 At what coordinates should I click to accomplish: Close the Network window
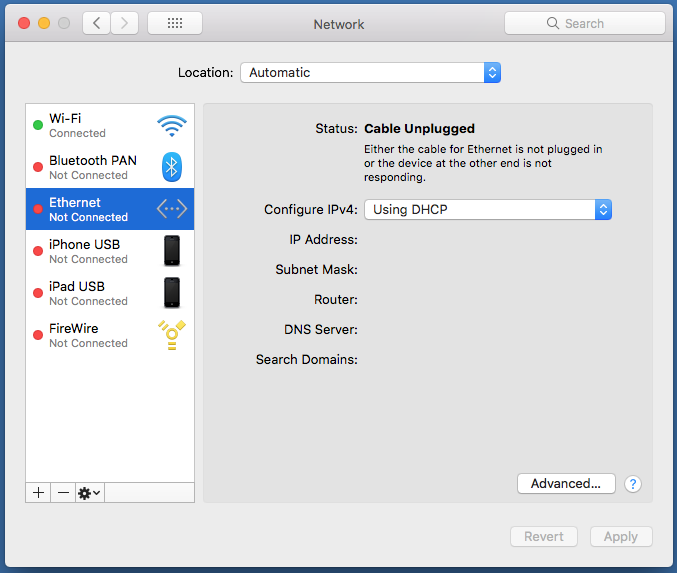pos(24,23)
